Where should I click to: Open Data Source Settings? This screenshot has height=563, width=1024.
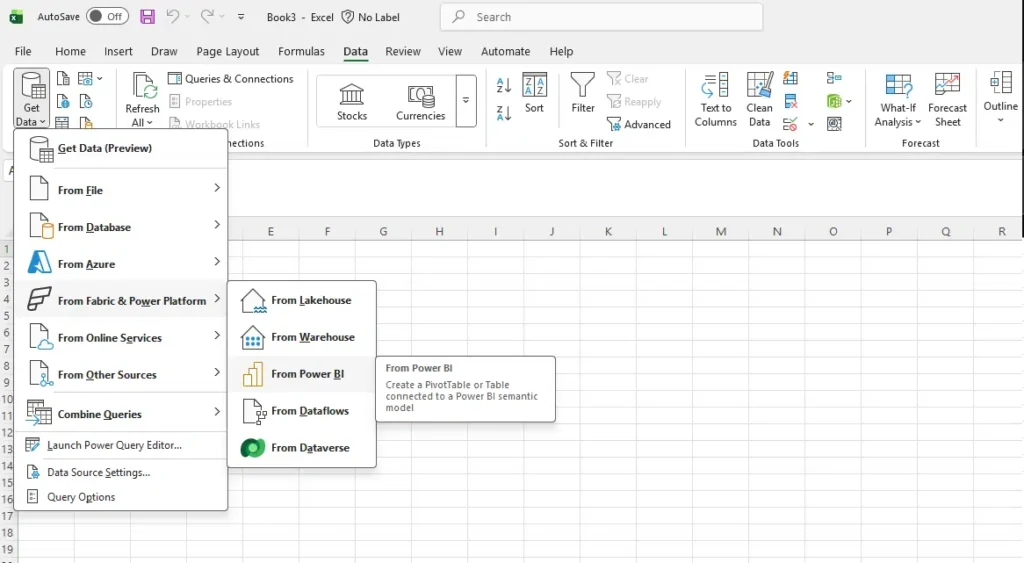[121, 472]
